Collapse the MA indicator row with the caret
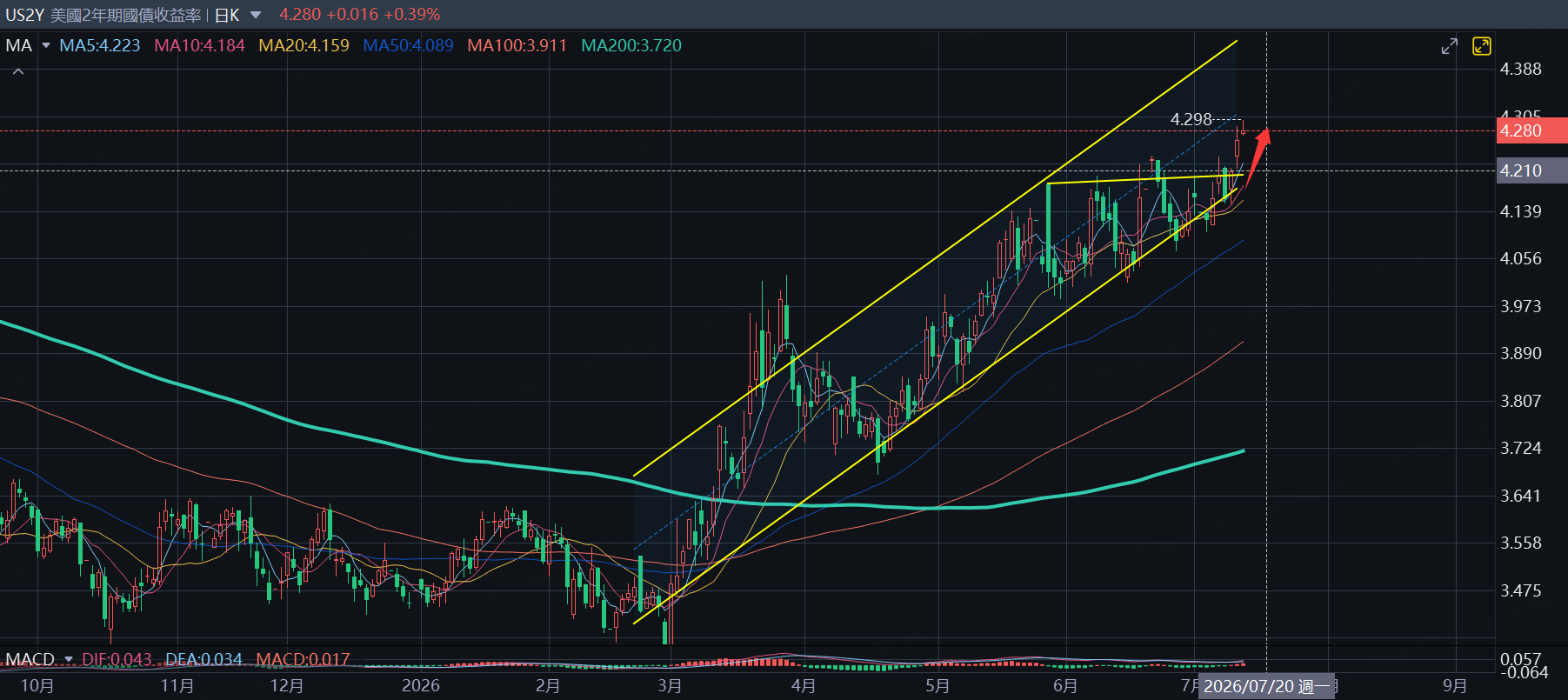This screenshot has height=700, width=1568. point(18,71)
